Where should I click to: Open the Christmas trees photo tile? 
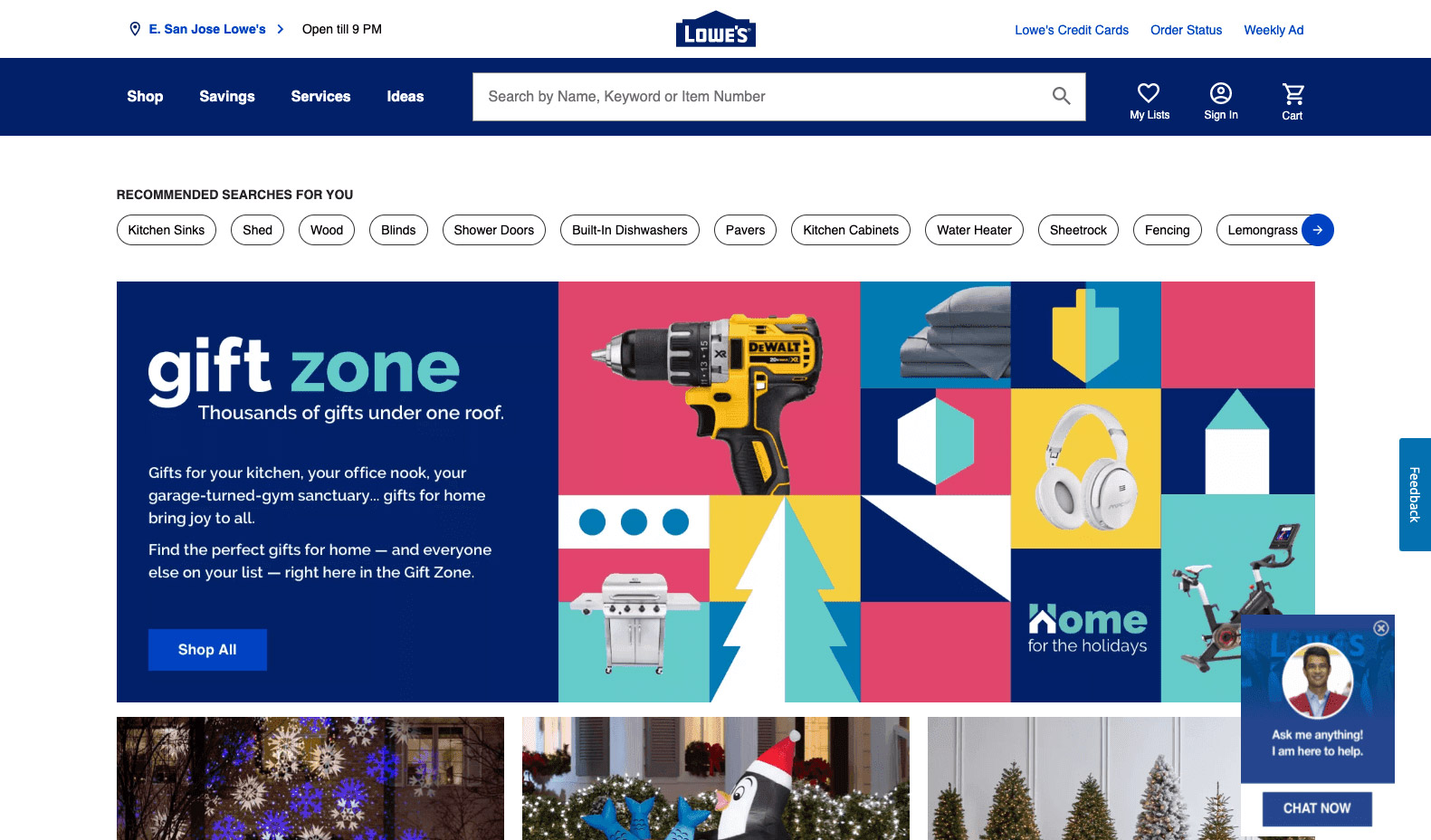pos(1084,778)
